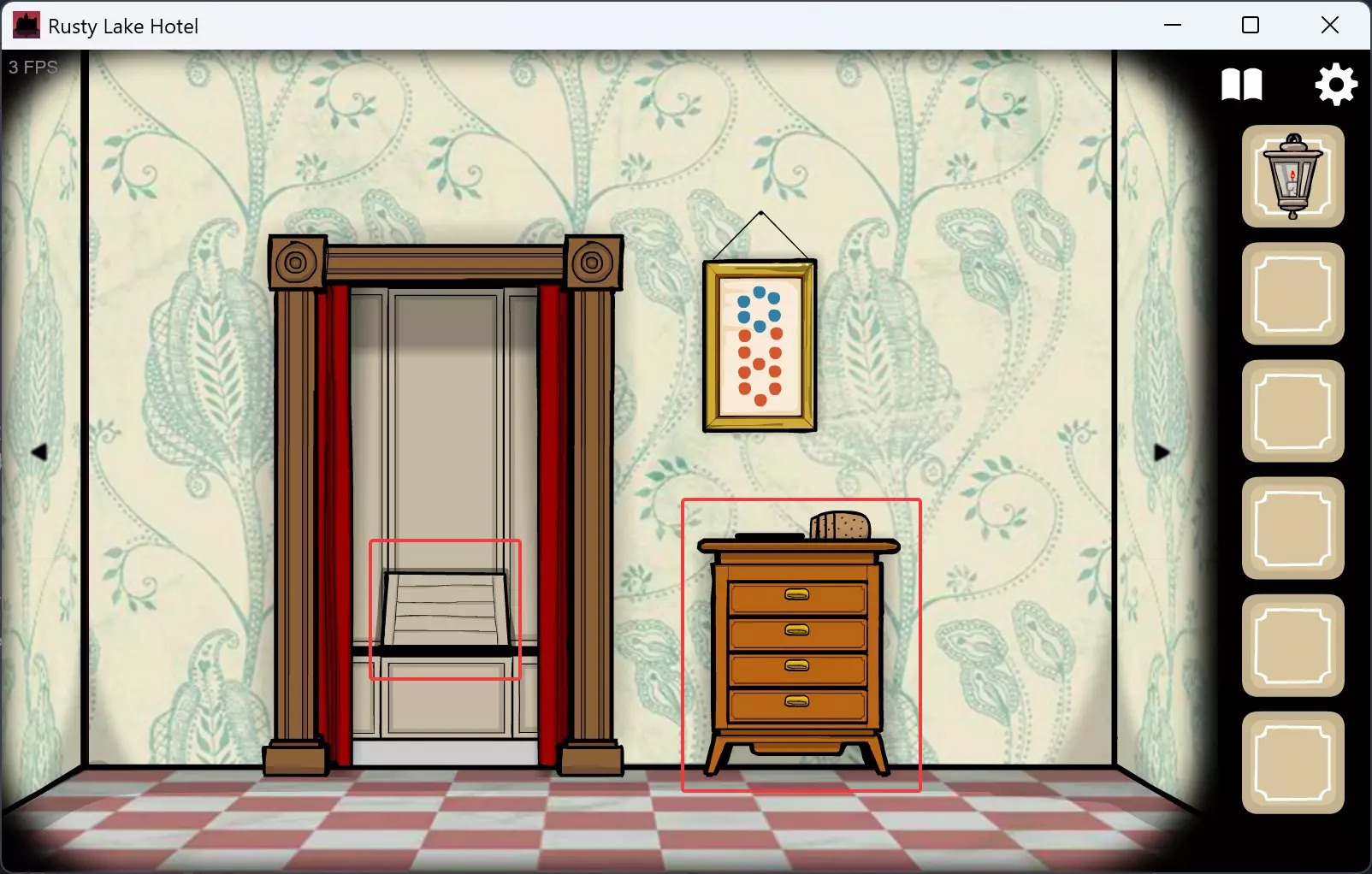Examine the flat black object on the dresser
Image resolution: width=1372 pixels, height=874 pixels.
click(770, 536)
